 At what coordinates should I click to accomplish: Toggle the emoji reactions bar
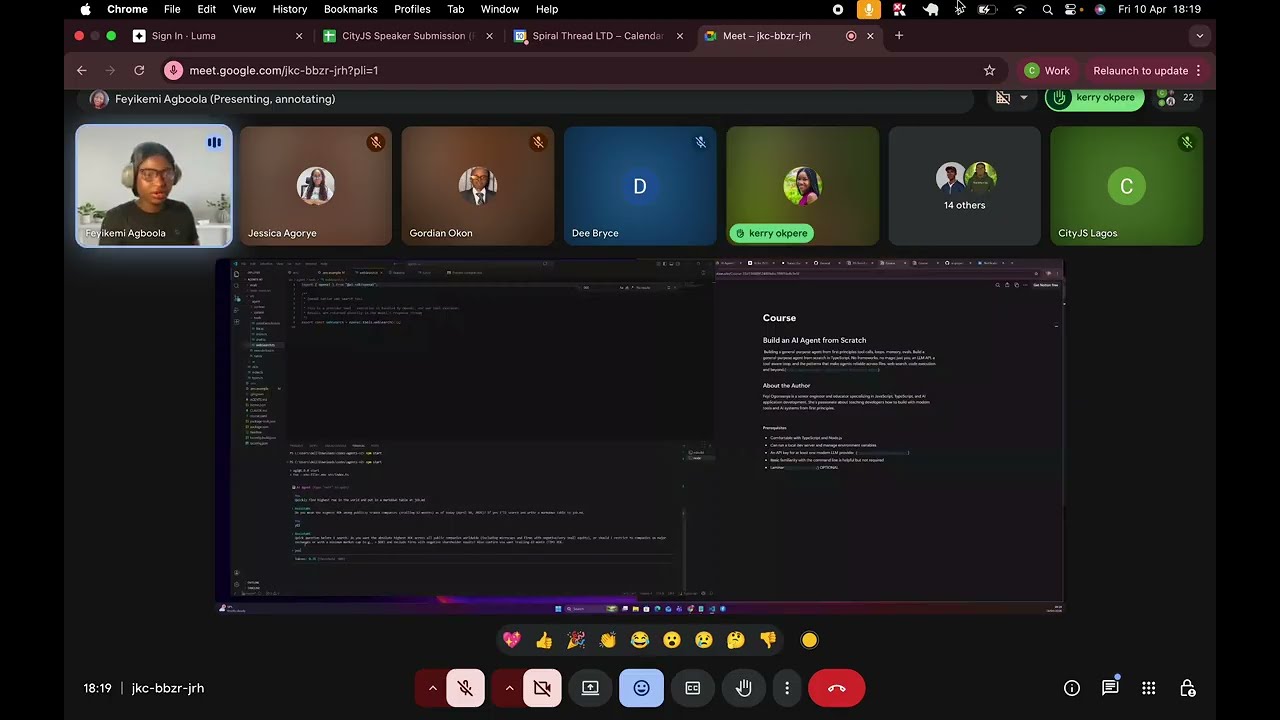641,688
